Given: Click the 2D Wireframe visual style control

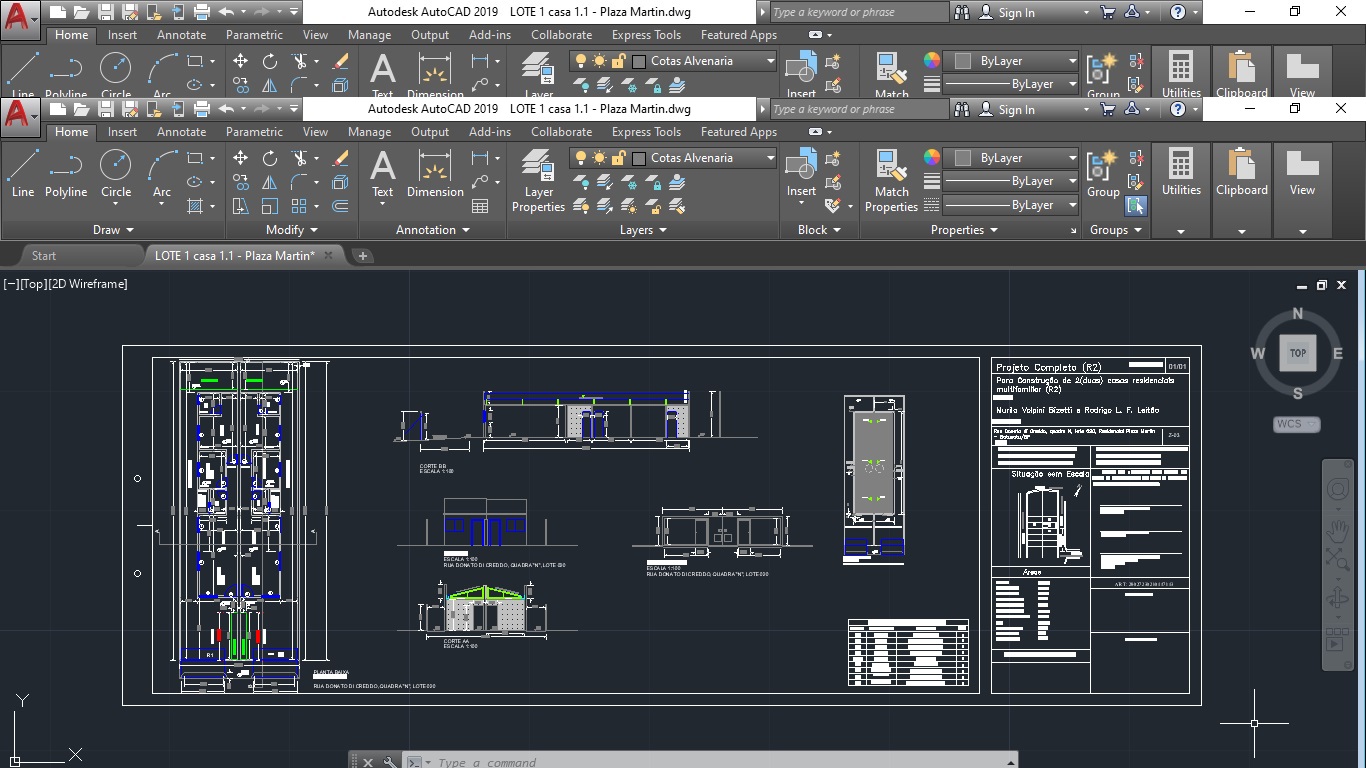Looking at the screenshot, I should click(88, 284).
